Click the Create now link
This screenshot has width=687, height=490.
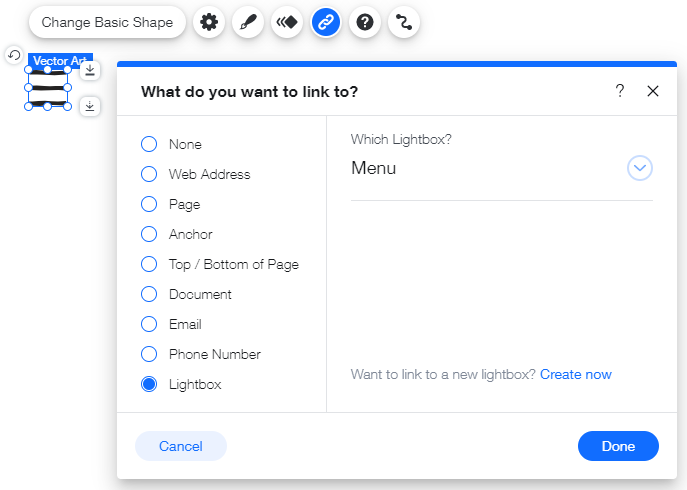tap(576, 374)
